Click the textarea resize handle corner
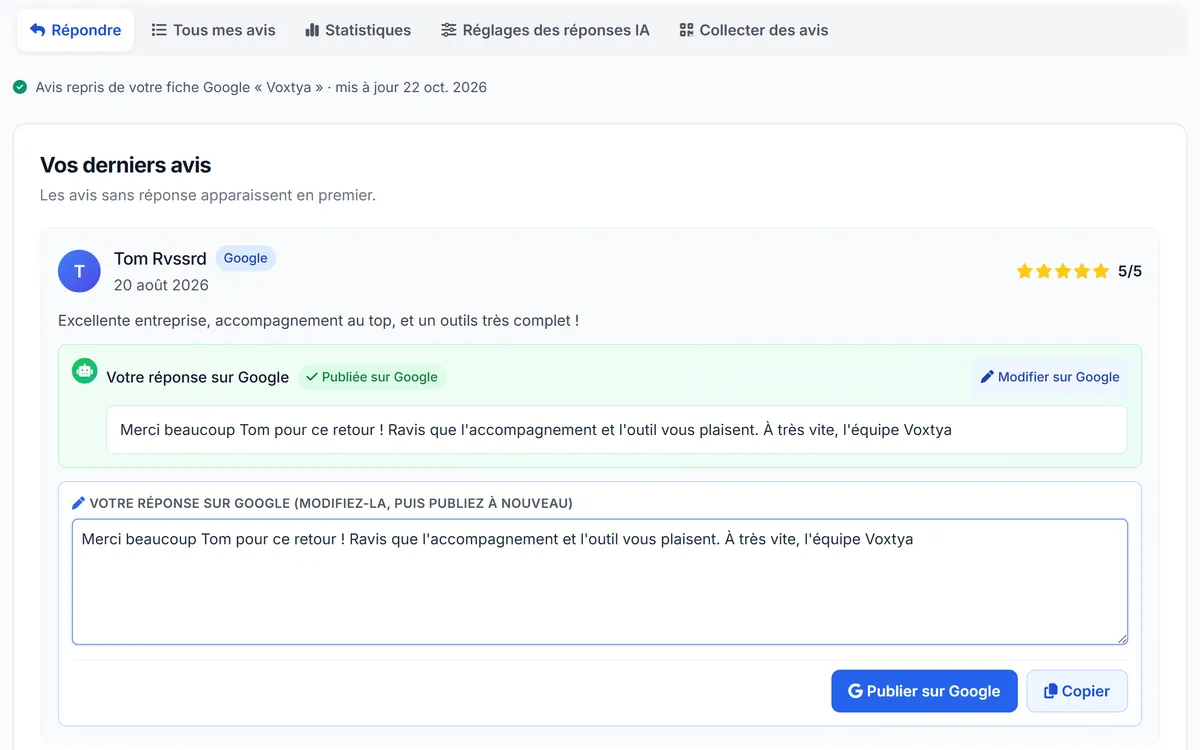This screenshot has height=750, width=1200. 1121,638
